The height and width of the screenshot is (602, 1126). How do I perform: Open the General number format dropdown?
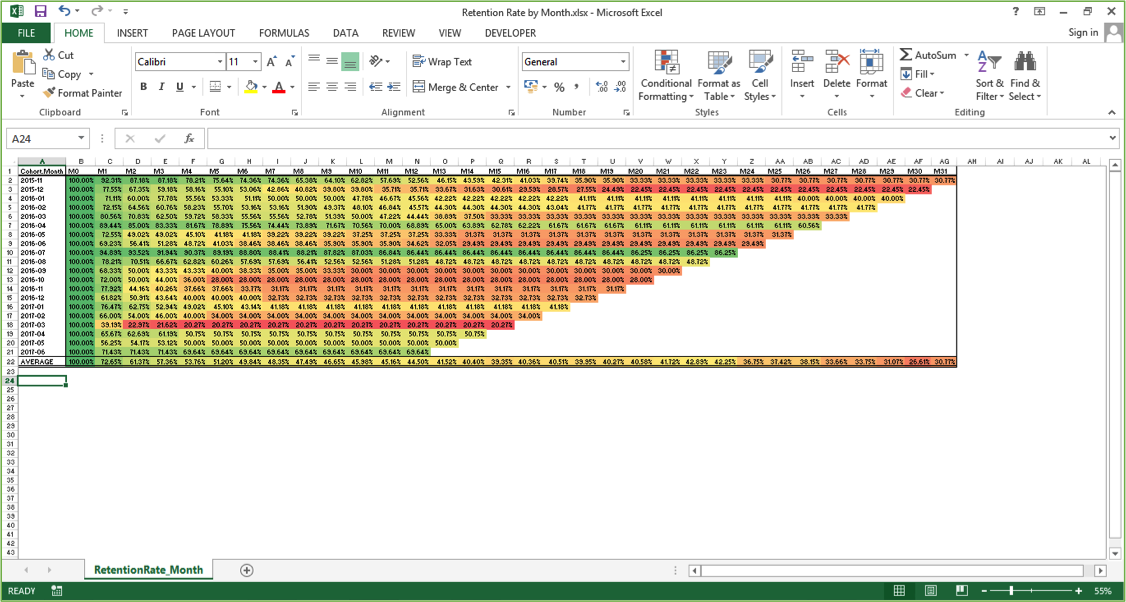(x=623, y=62)
